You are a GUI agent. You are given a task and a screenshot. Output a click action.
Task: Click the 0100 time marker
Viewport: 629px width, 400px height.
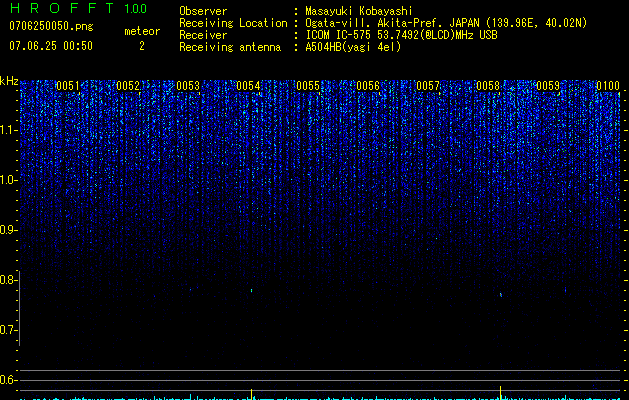(608, 86)
